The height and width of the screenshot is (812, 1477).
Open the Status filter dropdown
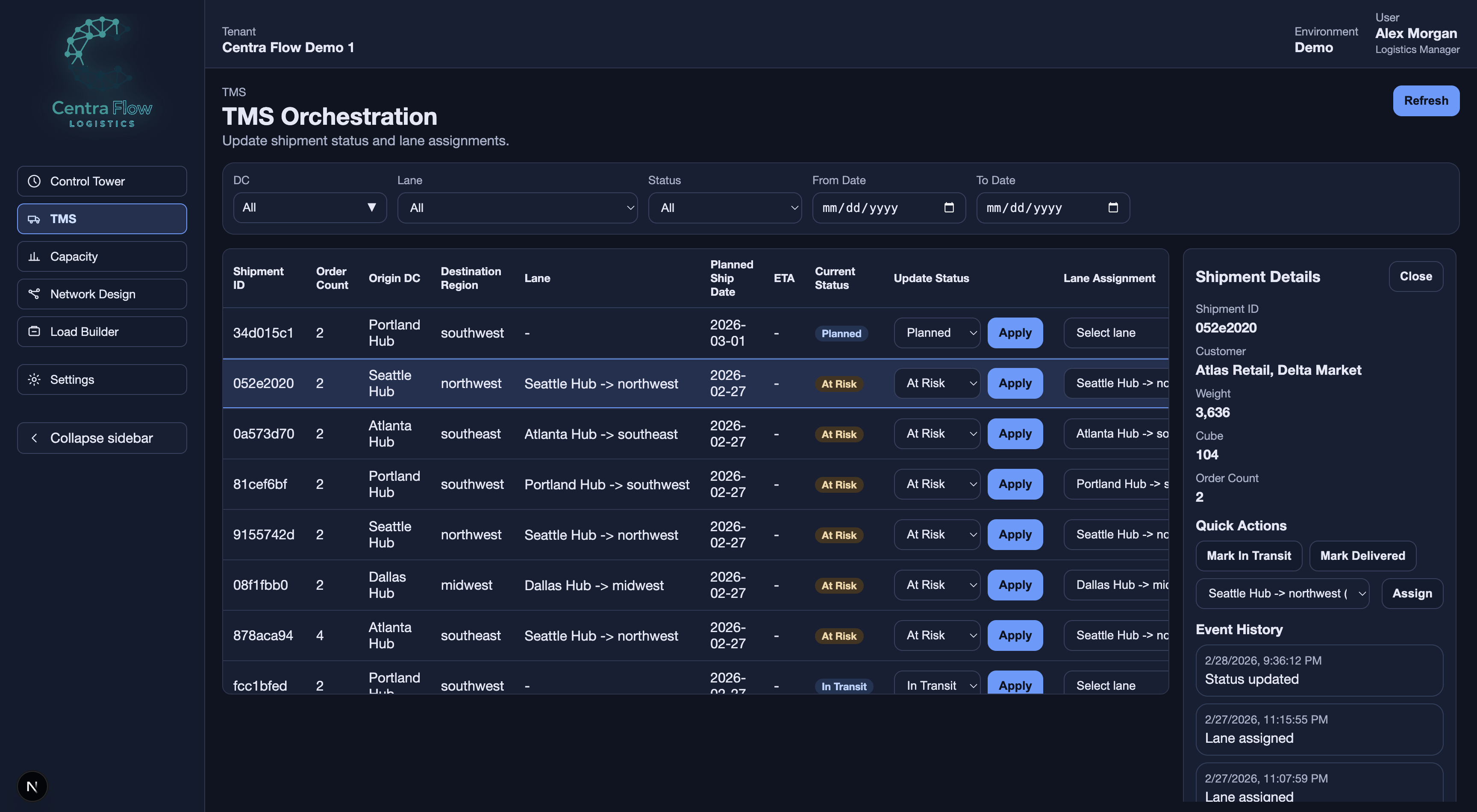pos(724,208)
